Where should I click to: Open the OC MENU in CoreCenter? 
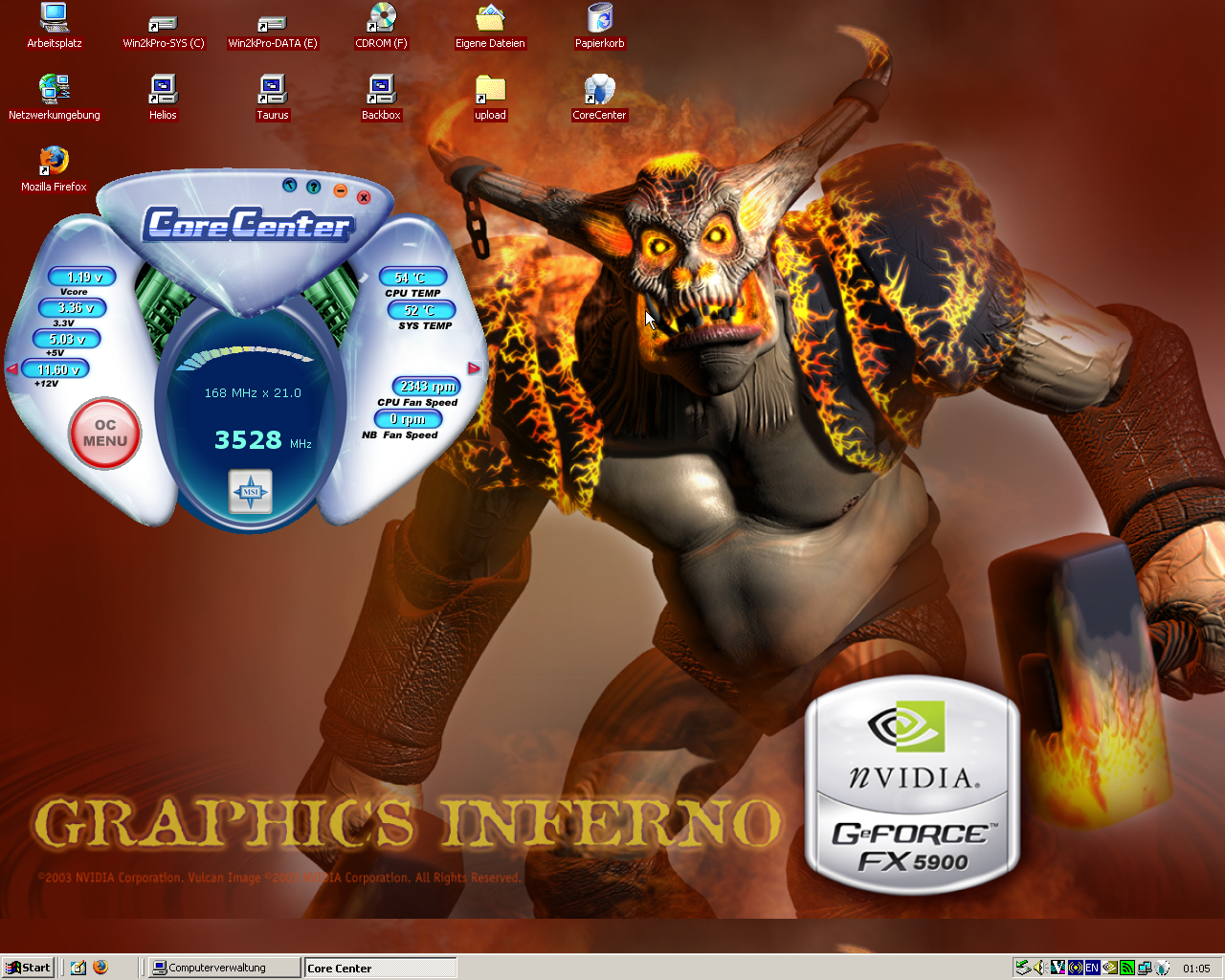tap(105, 434)
